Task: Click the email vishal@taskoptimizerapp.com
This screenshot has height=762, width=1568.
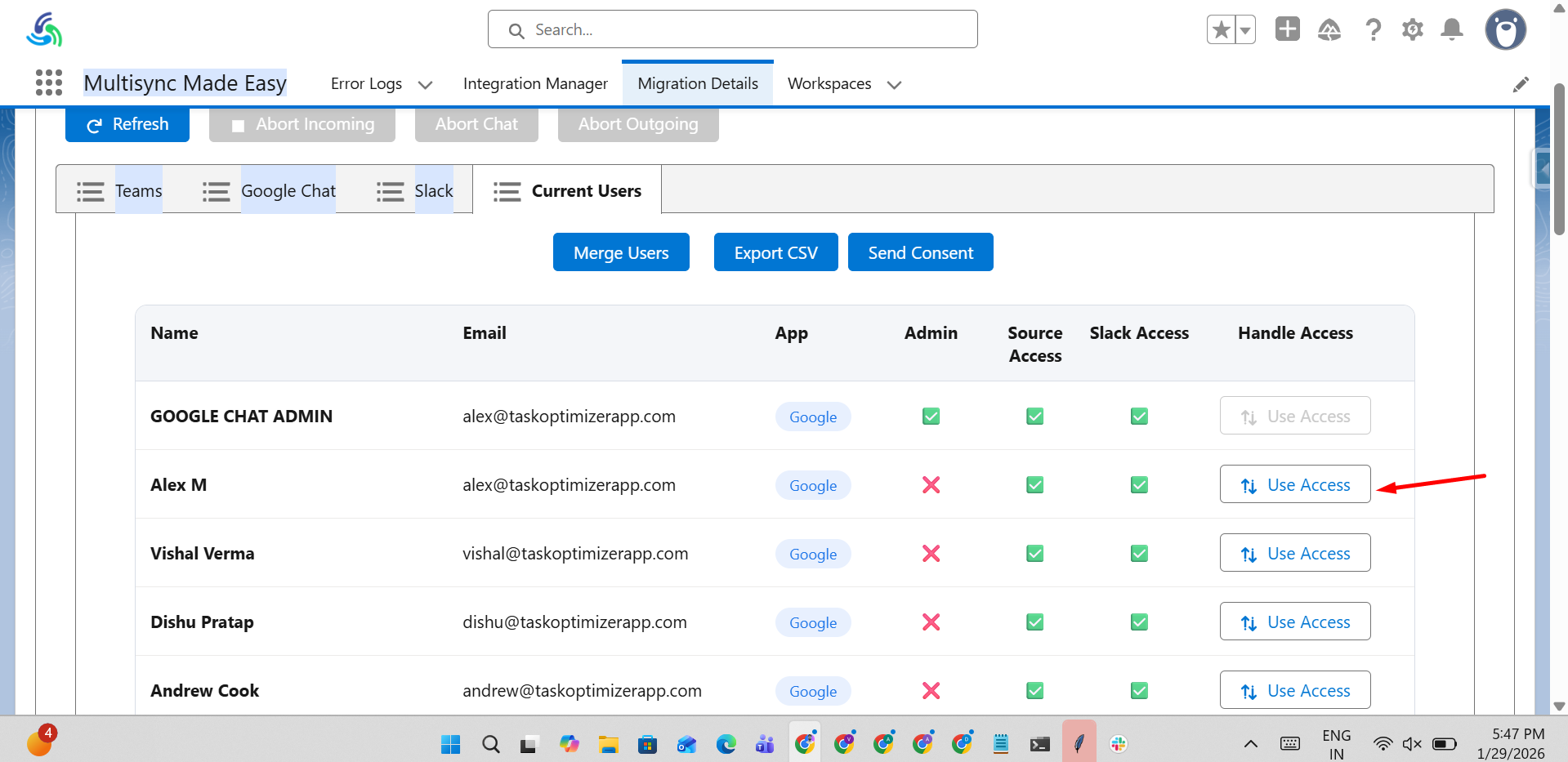Action: 575,554
